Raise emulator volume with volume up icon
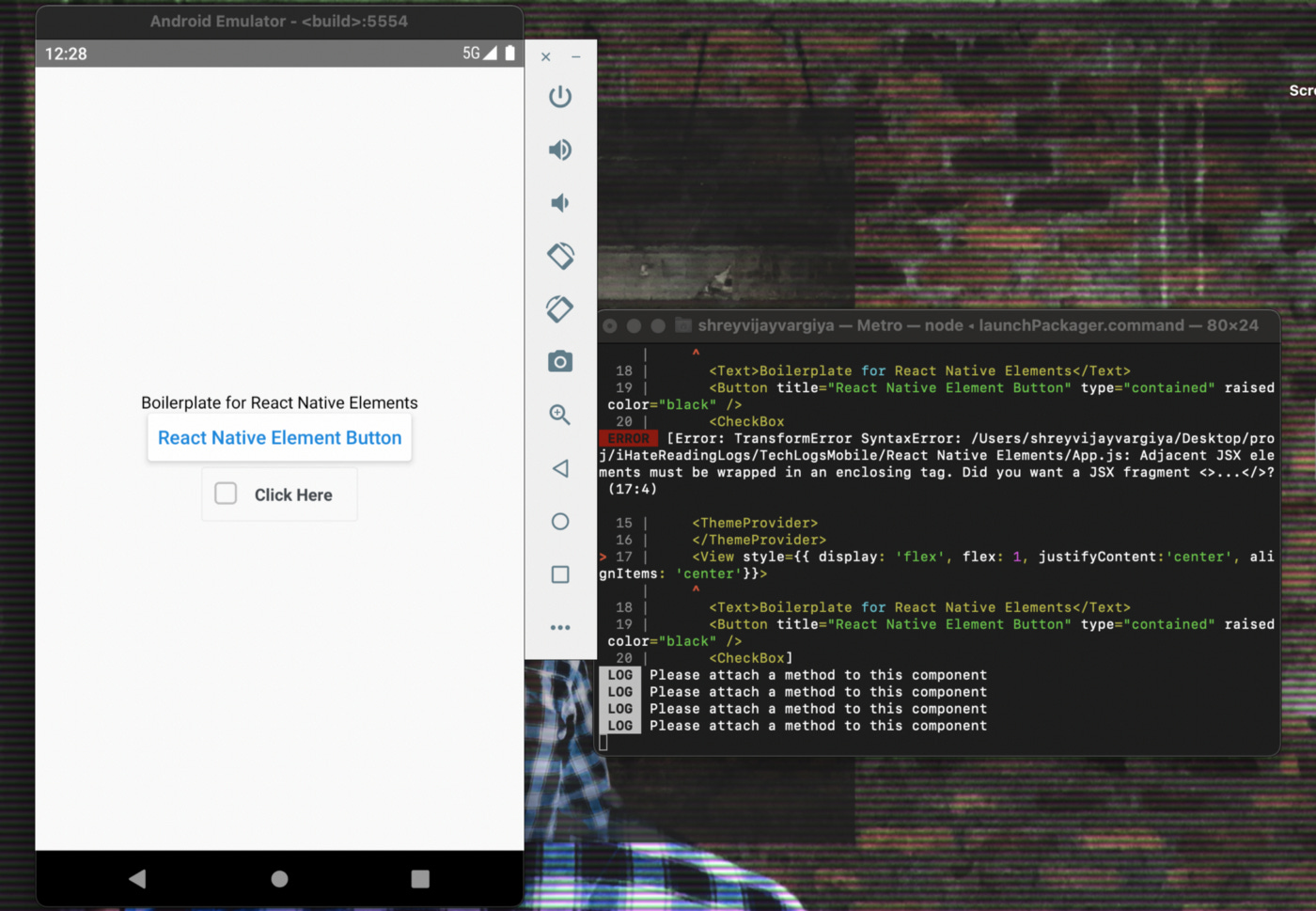 click(560, 149)
